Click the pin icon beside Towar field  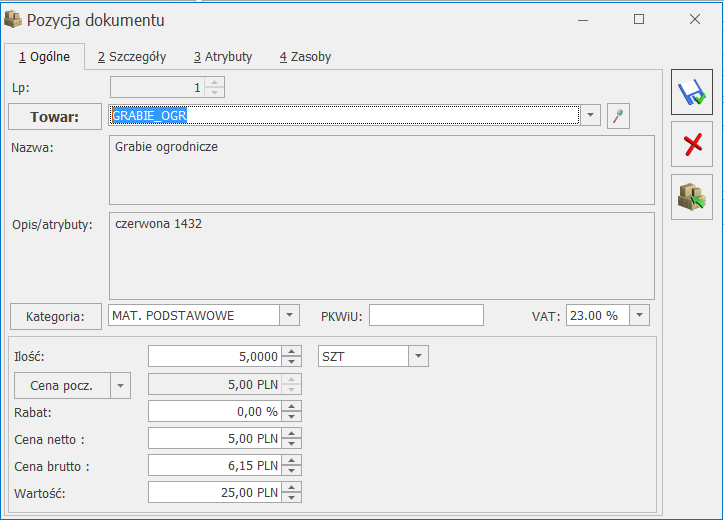618,115
